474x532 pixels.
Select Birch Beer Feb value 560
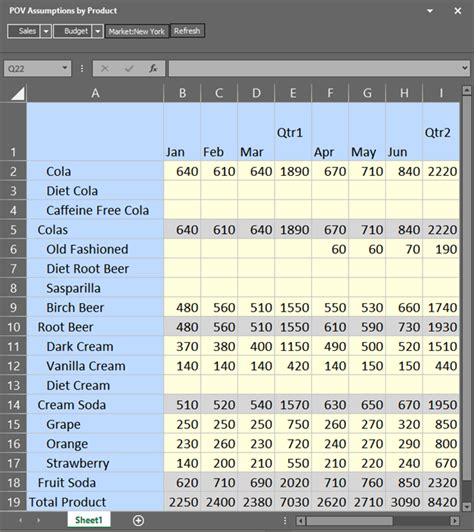[219, 307]
